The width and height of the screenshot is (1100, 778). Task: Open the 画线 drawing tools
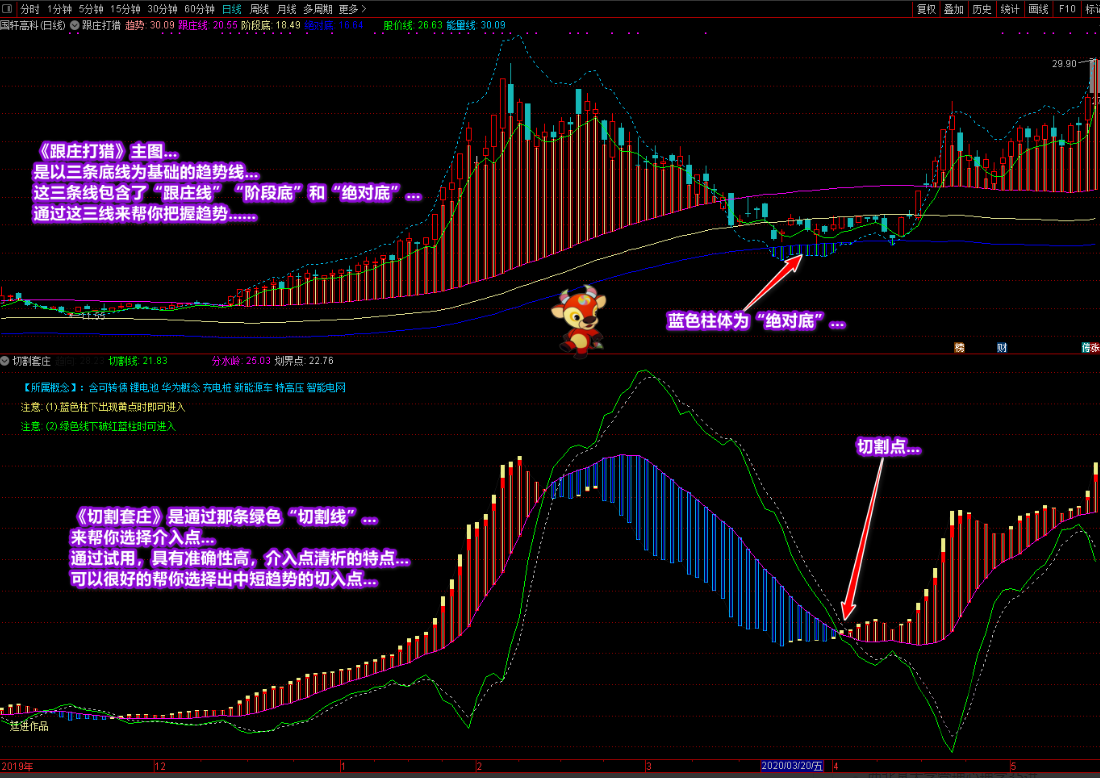(1039, 9)
